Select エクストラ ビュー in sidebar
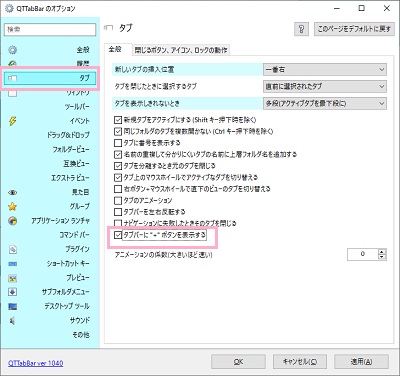Screen dimensions: 400x376 click(70, 178)
